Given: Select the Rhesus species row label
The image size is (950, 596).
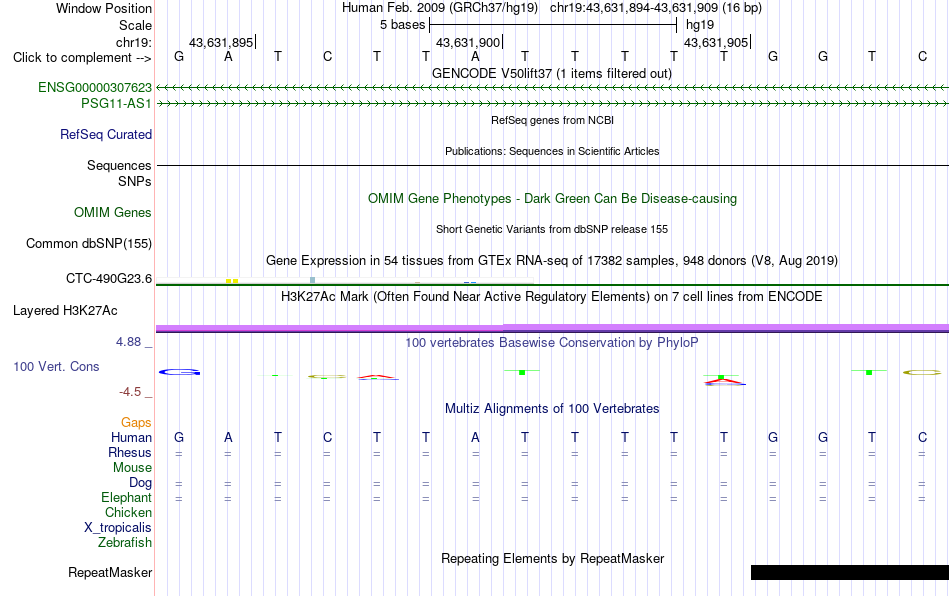Looking at the screenshot, I should [x=130, y=452].
